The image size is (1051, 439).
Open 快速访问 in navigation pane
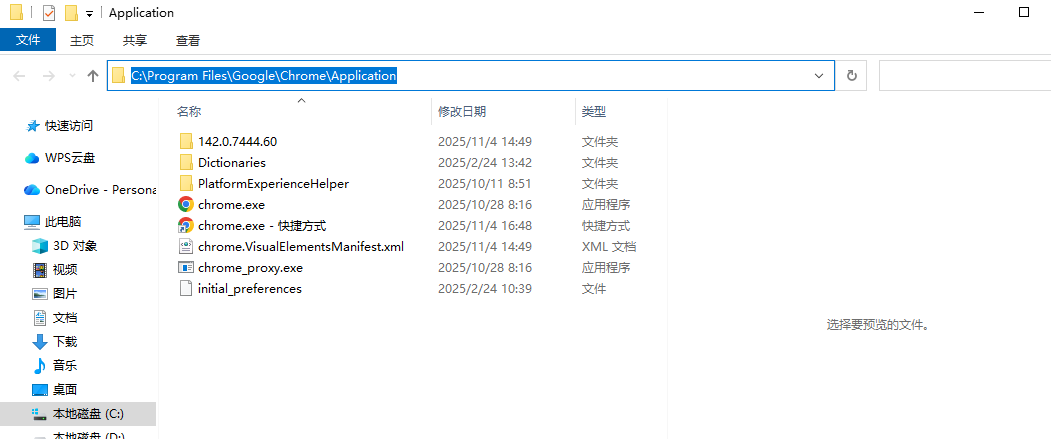click(x=68, y=125)
